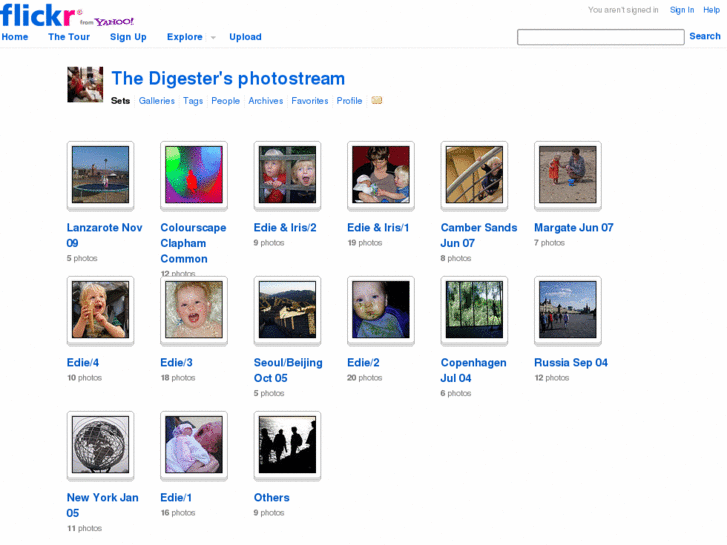View the Copenhagen Jul 04 thumbnail
Image resolution: width=727 pixels, height=545 pixels.
pos(474,310)
